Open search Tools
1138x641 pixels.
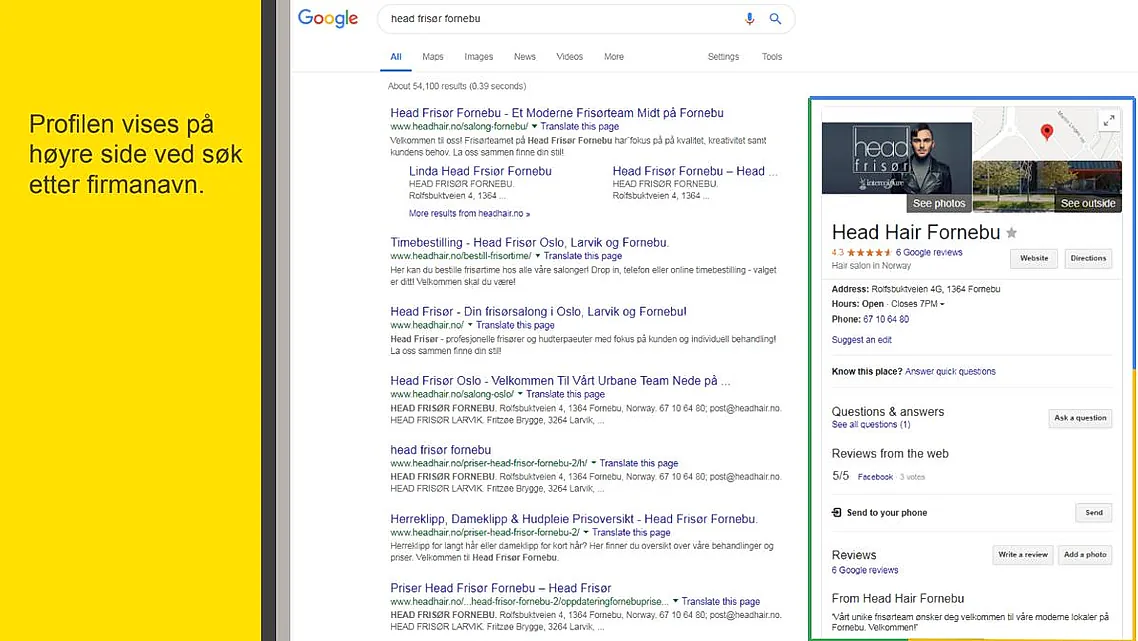[772, 57]
